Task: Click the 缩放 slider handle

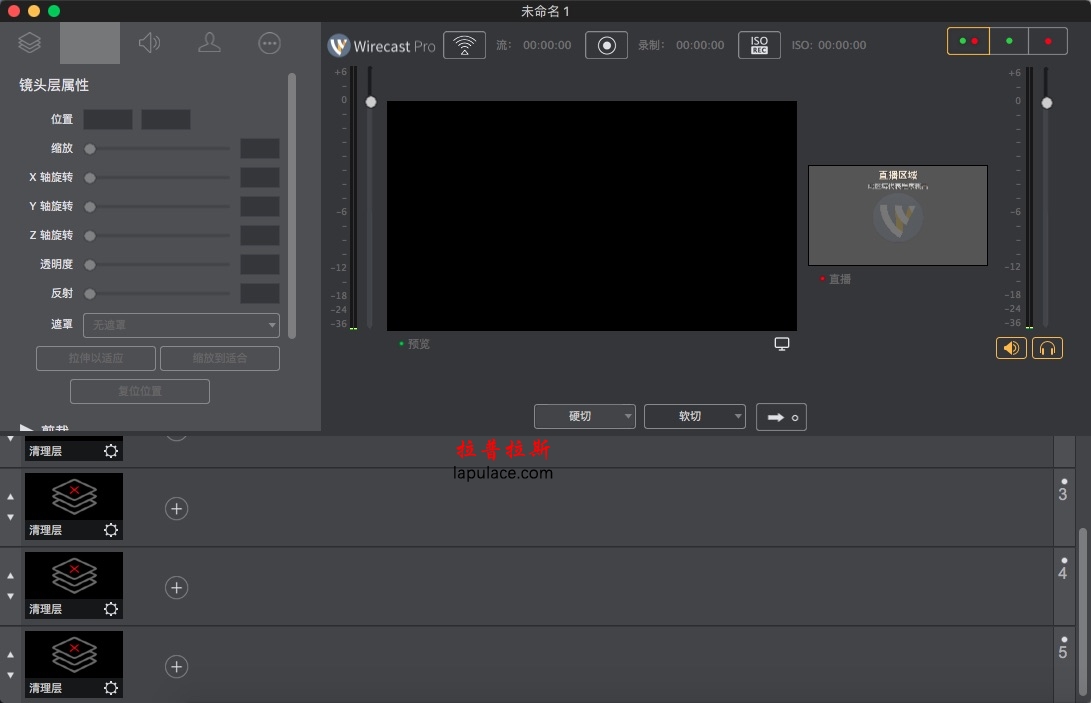Action: [90, 149]
